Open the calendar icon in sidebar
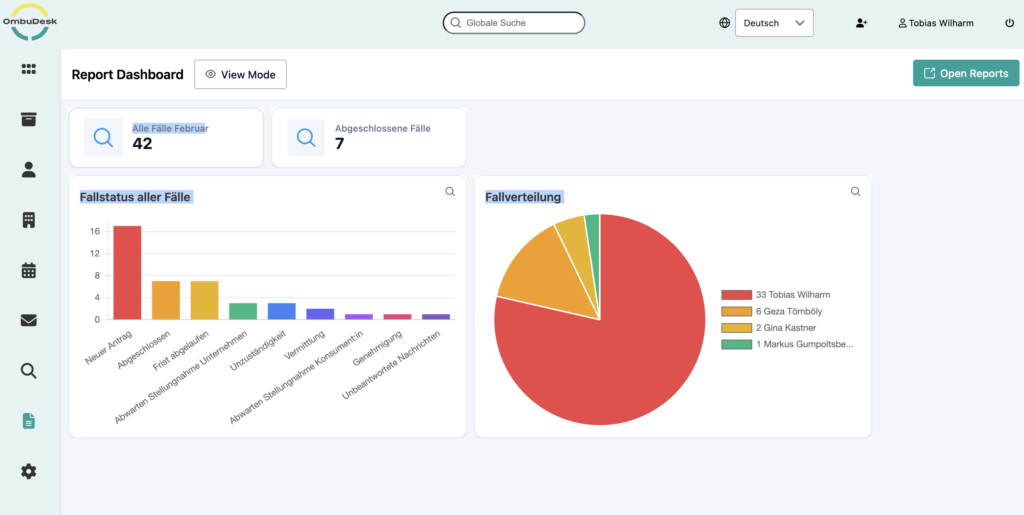This screenshot has height=515, width=1024. point(29,270)
